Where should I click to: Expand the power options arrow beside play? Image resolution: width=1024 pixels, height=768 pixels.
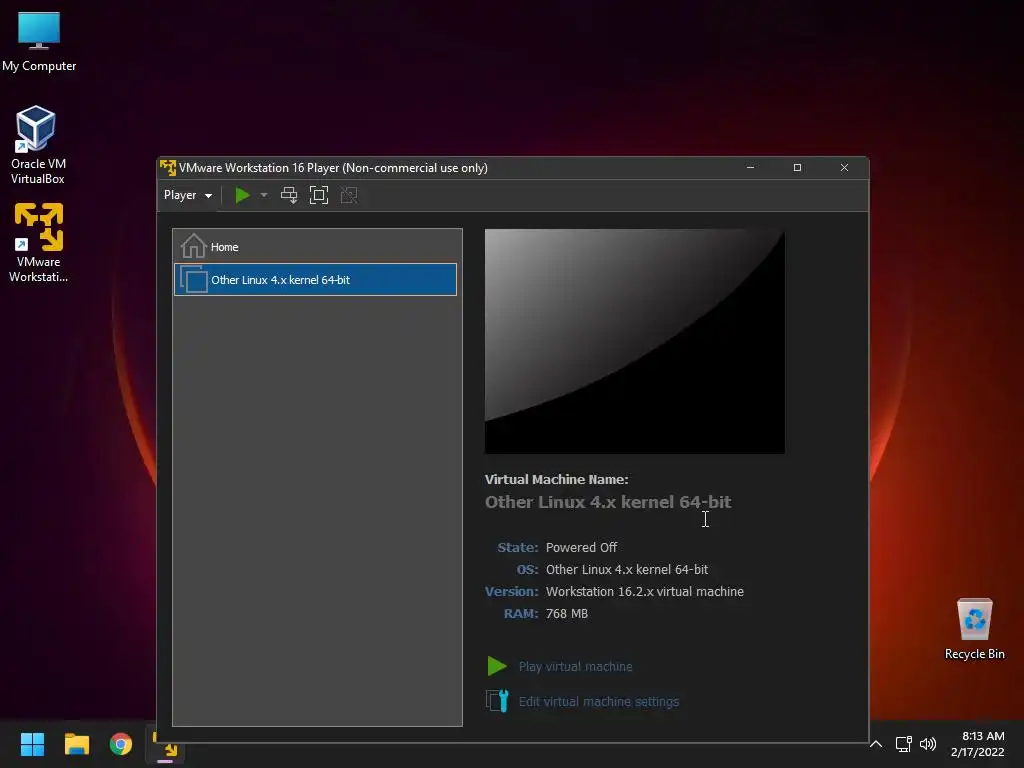(264, 195)
